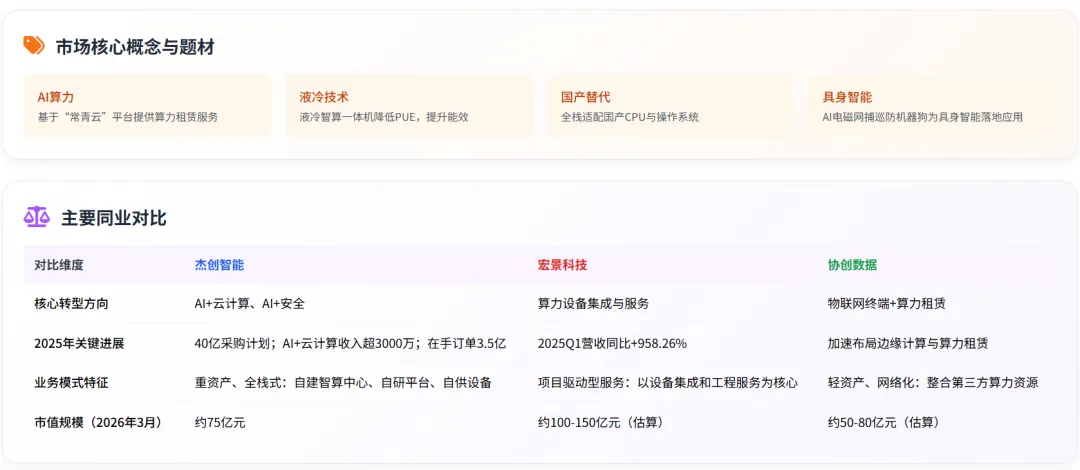This screenshot has width=1080, height=470.
Task: Click cell 约100-150亿元（估算）
Action: [x=601, y=422]
